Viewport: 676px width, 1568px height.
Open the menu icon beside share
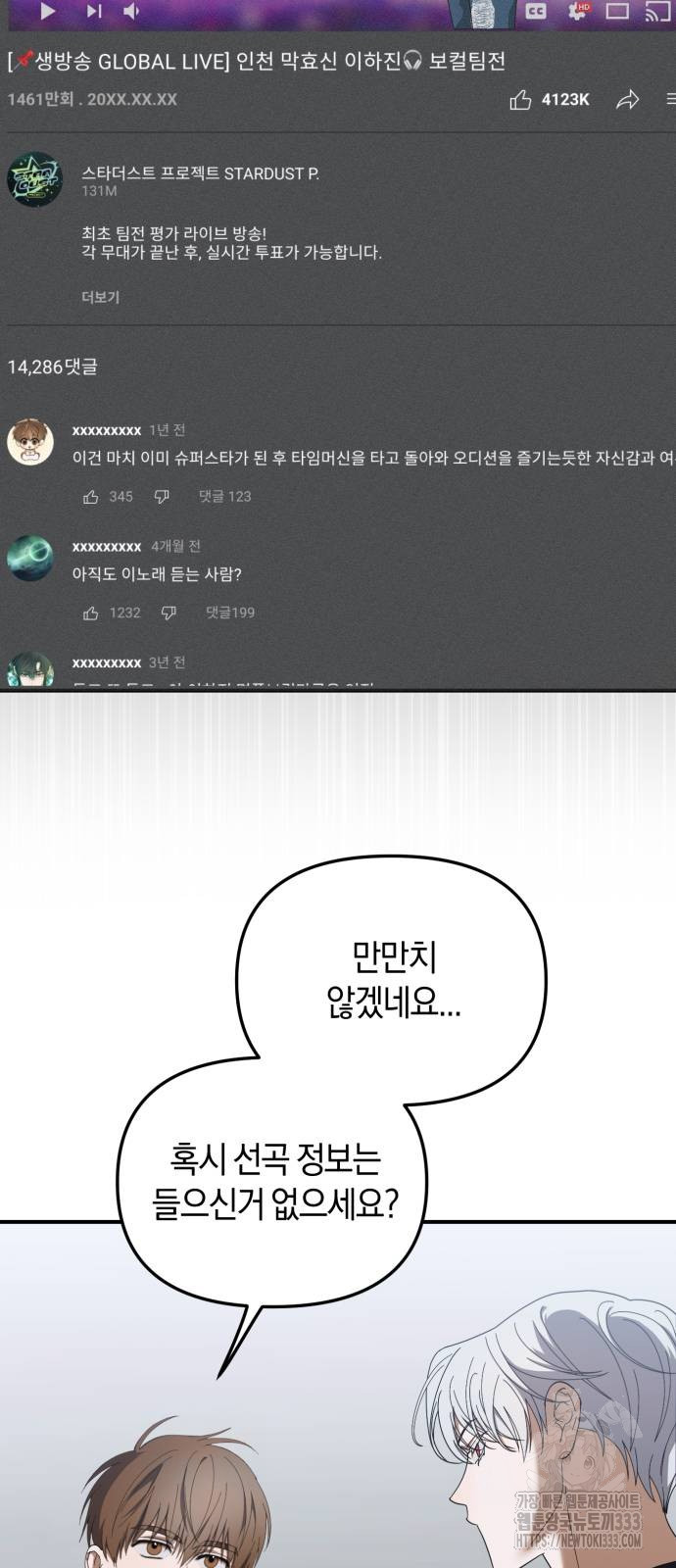pyautogui.click(x=670, y=99)
